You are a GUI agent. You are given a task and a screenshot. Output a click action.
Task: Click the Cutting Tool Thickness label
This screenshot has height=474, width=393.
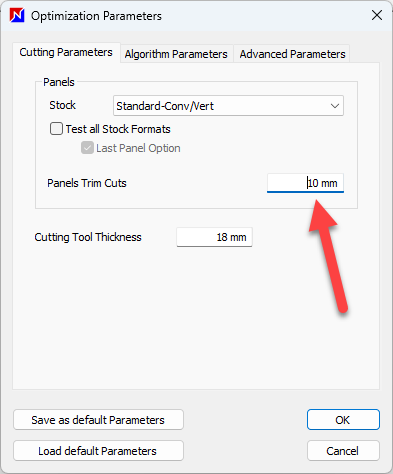88,237
